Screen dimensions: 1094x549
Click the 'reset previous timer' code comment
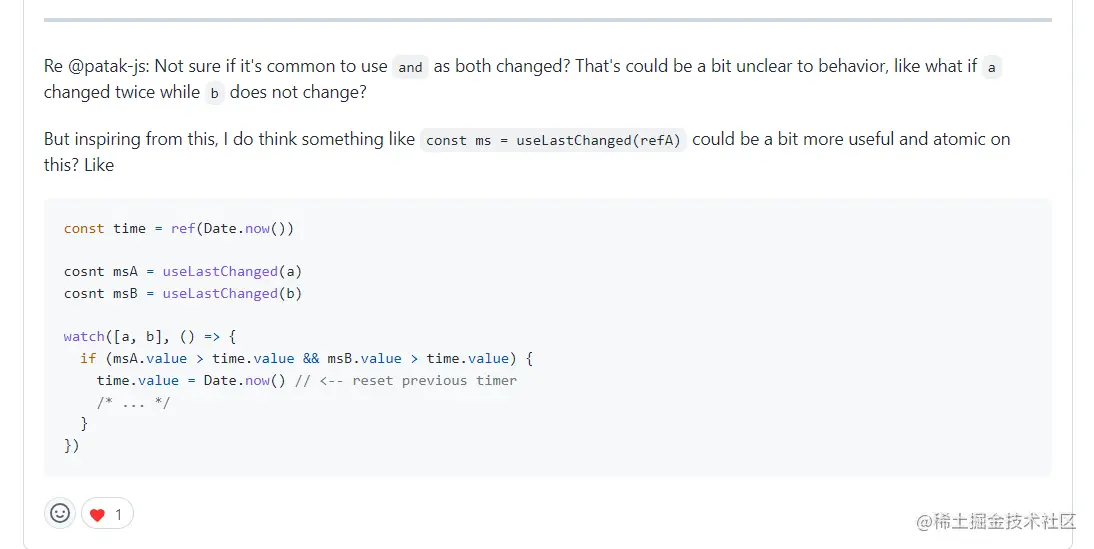pos(434,380)
